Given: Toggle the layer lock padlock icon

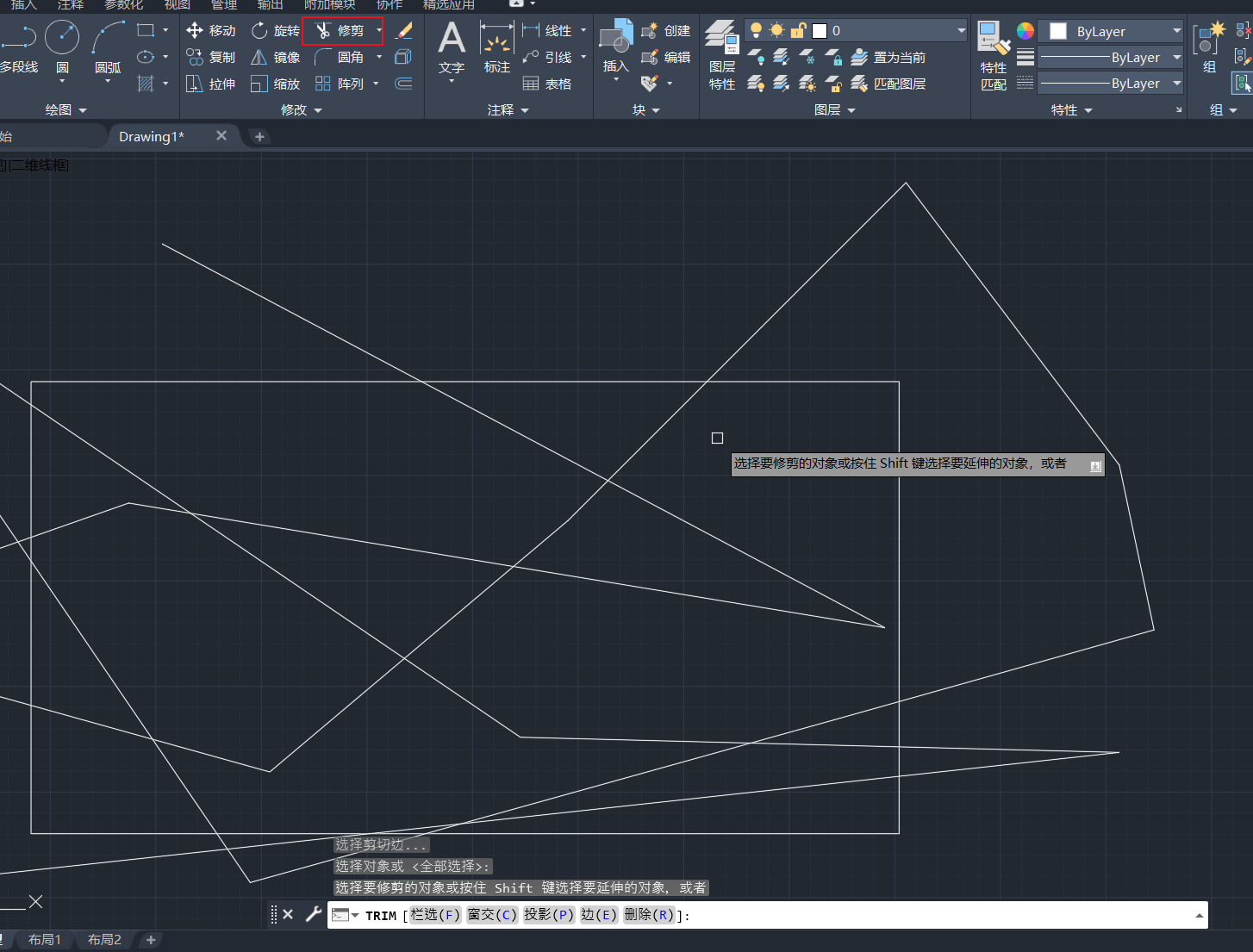Looking at the screenshot, I should click(x=798, y=31).
